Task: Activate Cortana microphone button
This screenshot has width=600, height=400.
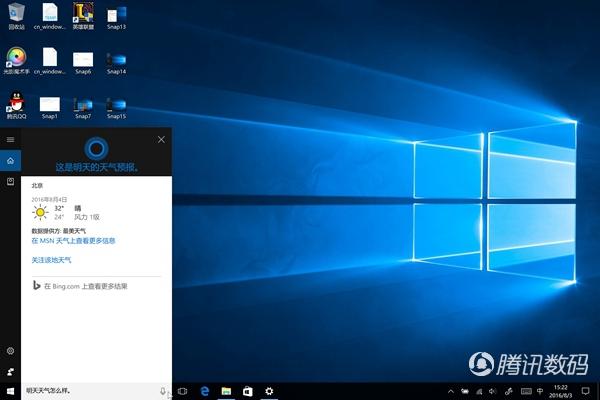Action: click(x=163, y=391)
